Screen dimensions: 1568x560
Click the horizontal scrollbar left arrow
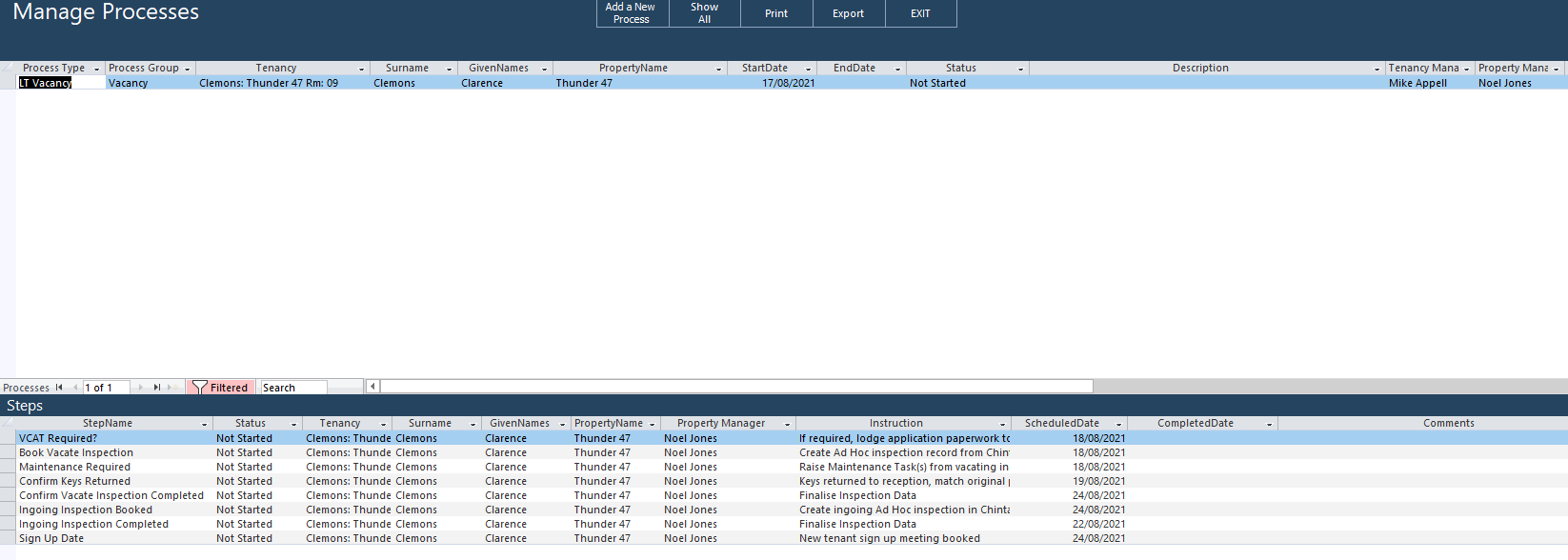[x=372, y=387]
